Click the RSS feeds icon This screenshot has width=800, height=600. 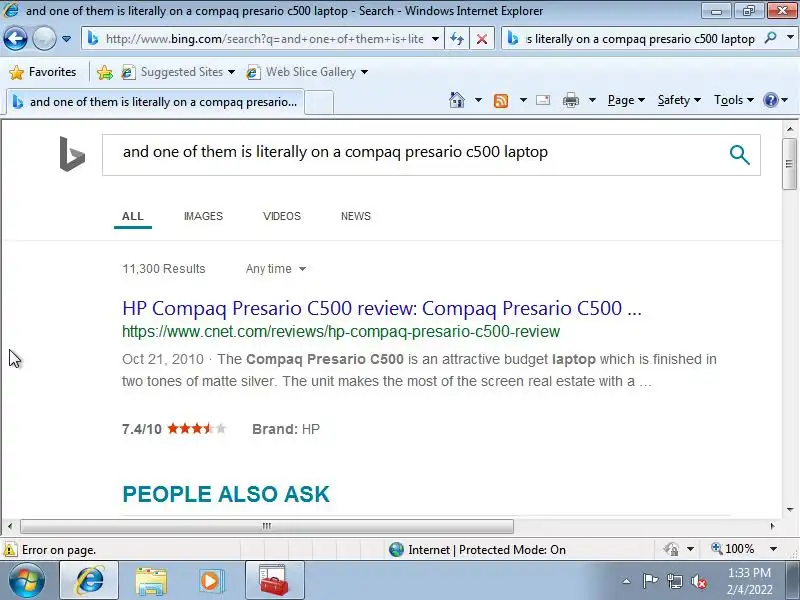pos(501,101)
